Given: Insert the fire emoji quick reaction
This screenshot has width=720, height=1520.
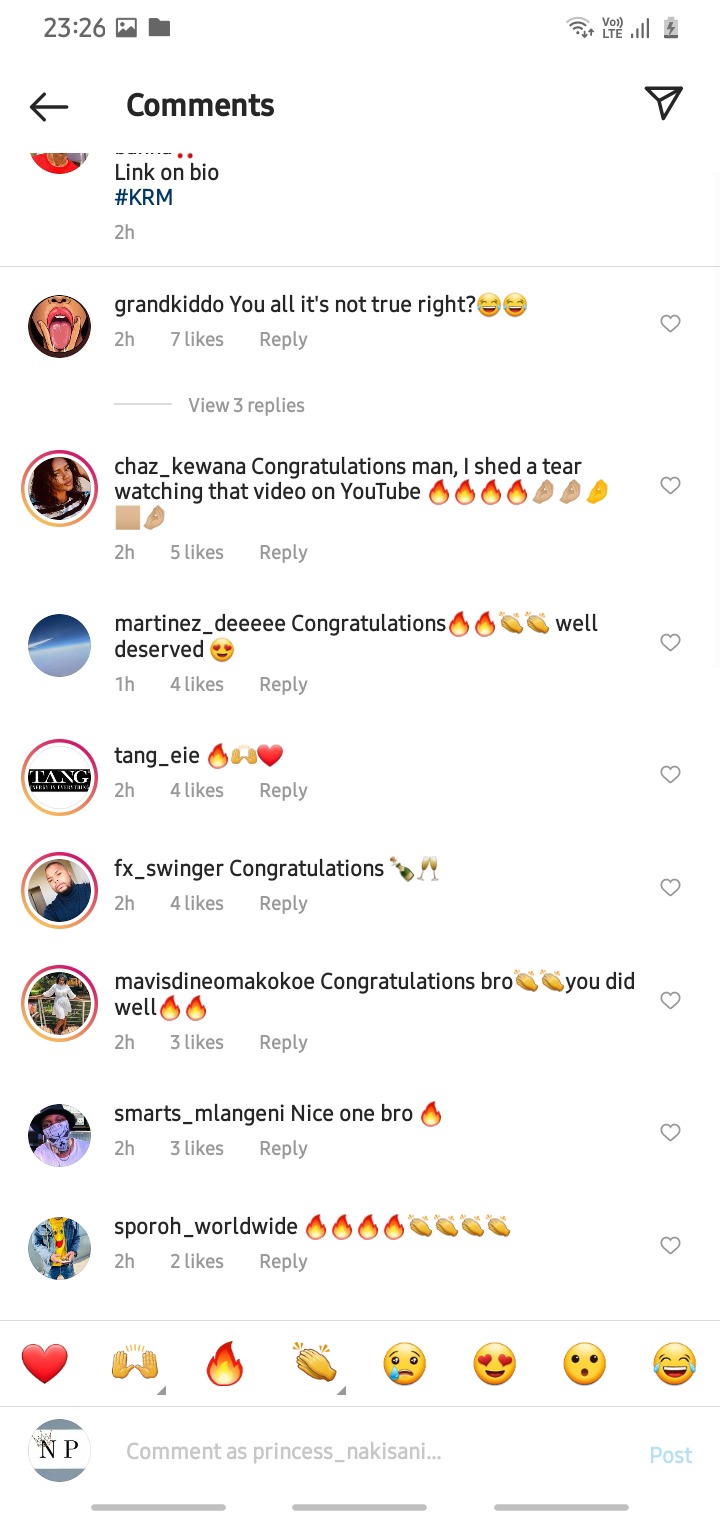Looking at the screenshot, I should coord(225,1364).
